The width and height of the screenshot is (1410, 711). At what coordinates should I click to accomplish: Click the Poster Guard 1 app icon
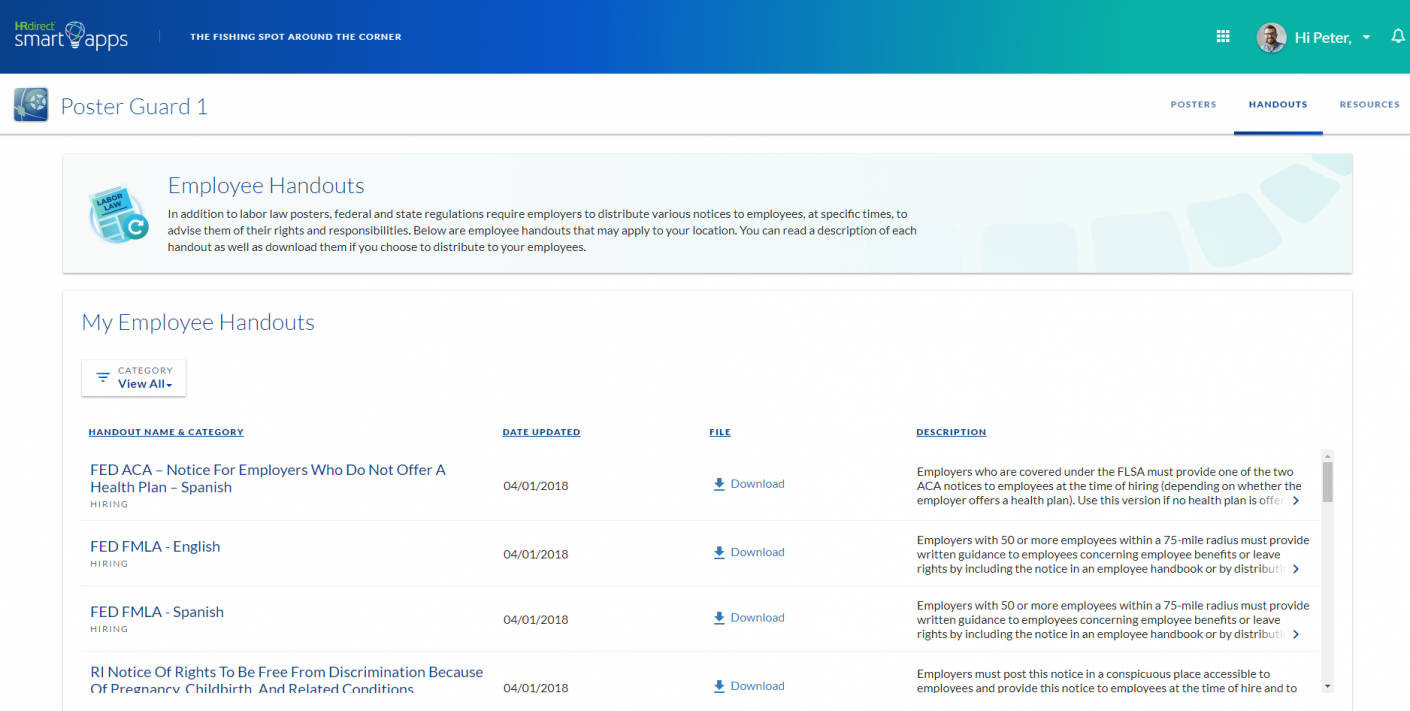coord(29,104)
